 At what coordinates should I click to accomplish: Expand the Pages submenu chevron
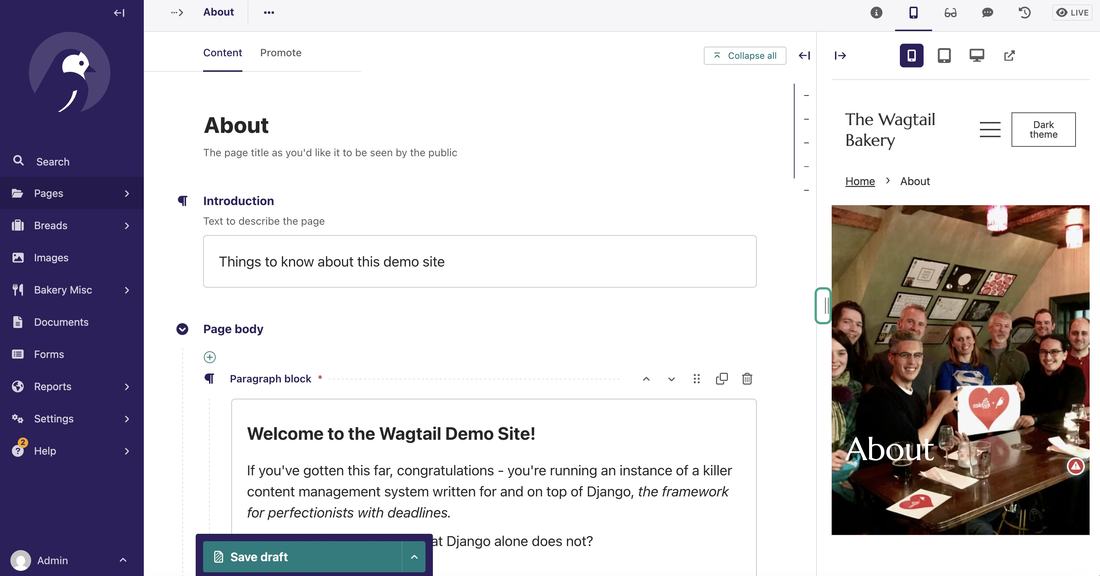click(127, 194)
